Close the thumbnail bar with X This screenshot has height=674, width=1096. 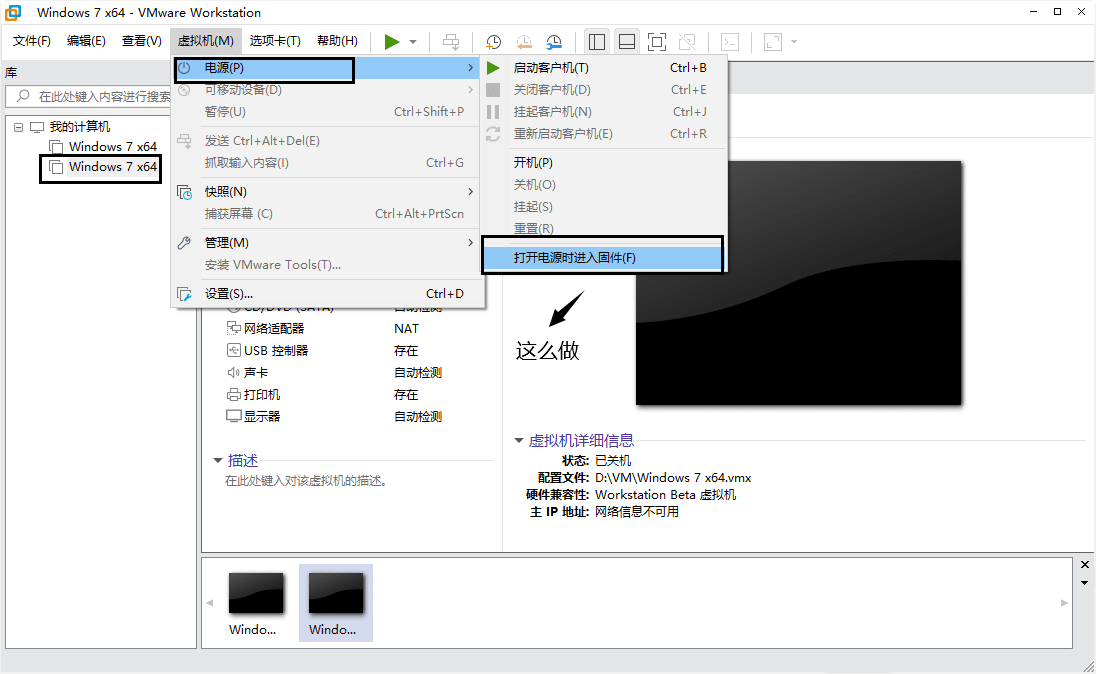click(1085, 565)
